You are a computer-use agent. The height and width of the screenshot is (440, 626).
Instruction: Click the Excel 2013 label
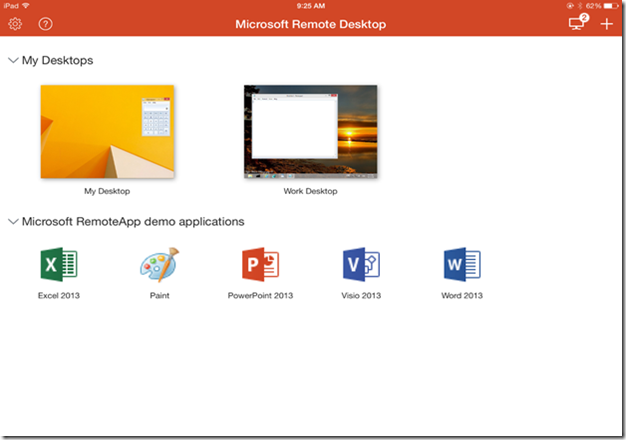pos(59,295)
